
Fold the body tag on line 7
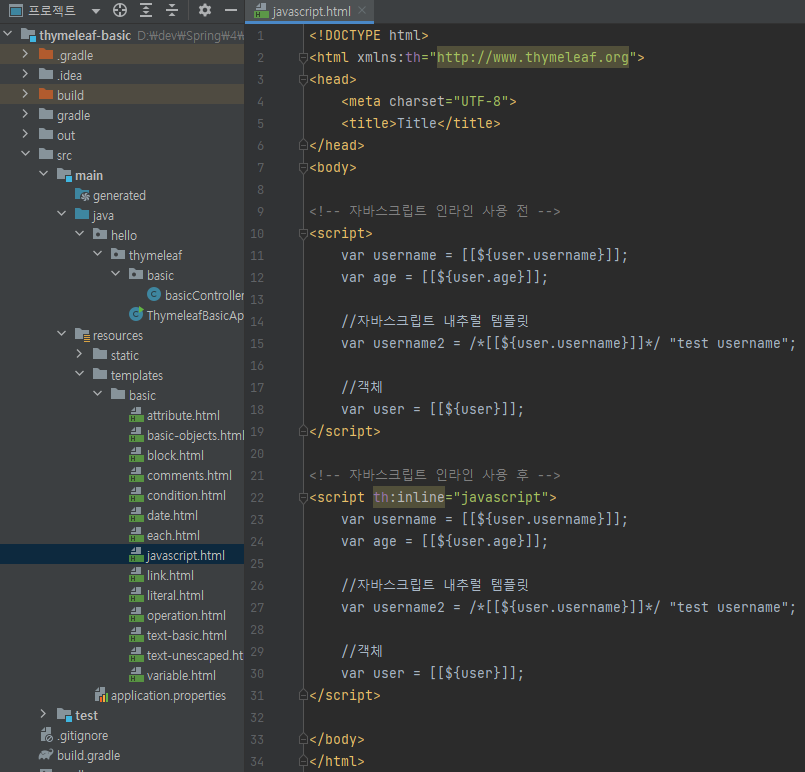[303, 167]
